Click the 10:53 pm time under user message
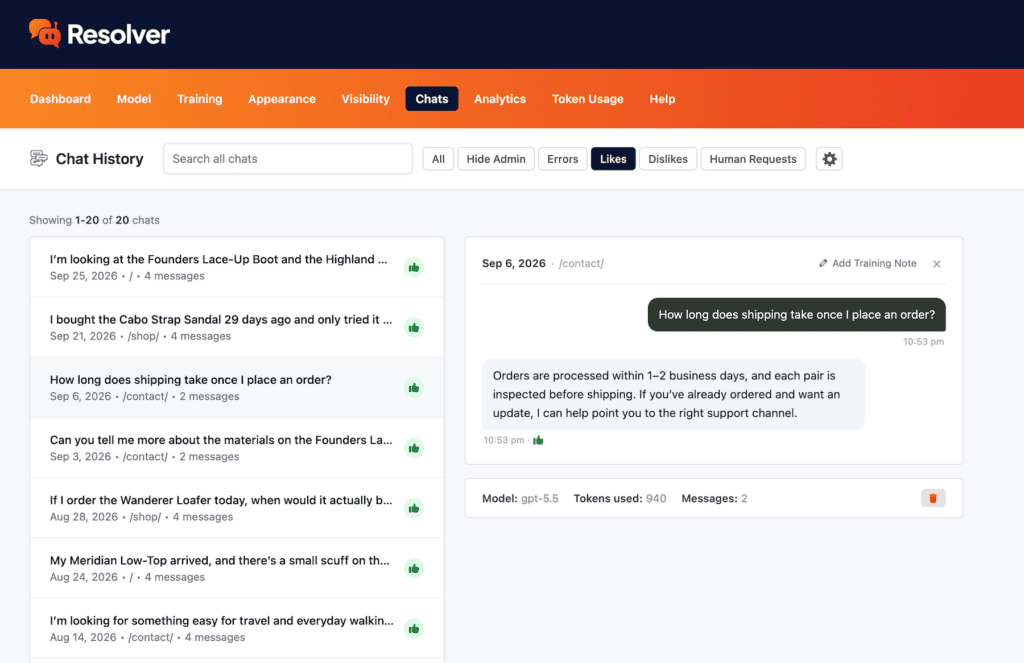Image resolution: width=1024 pixels, height=663 pixels. [x=923, y=342]
